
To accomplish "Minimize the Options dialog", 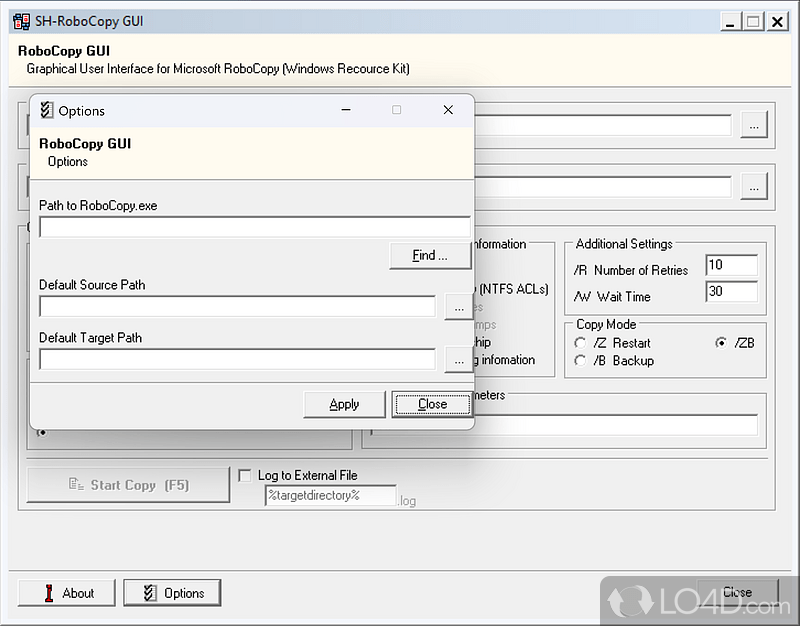I will point(346,110).
